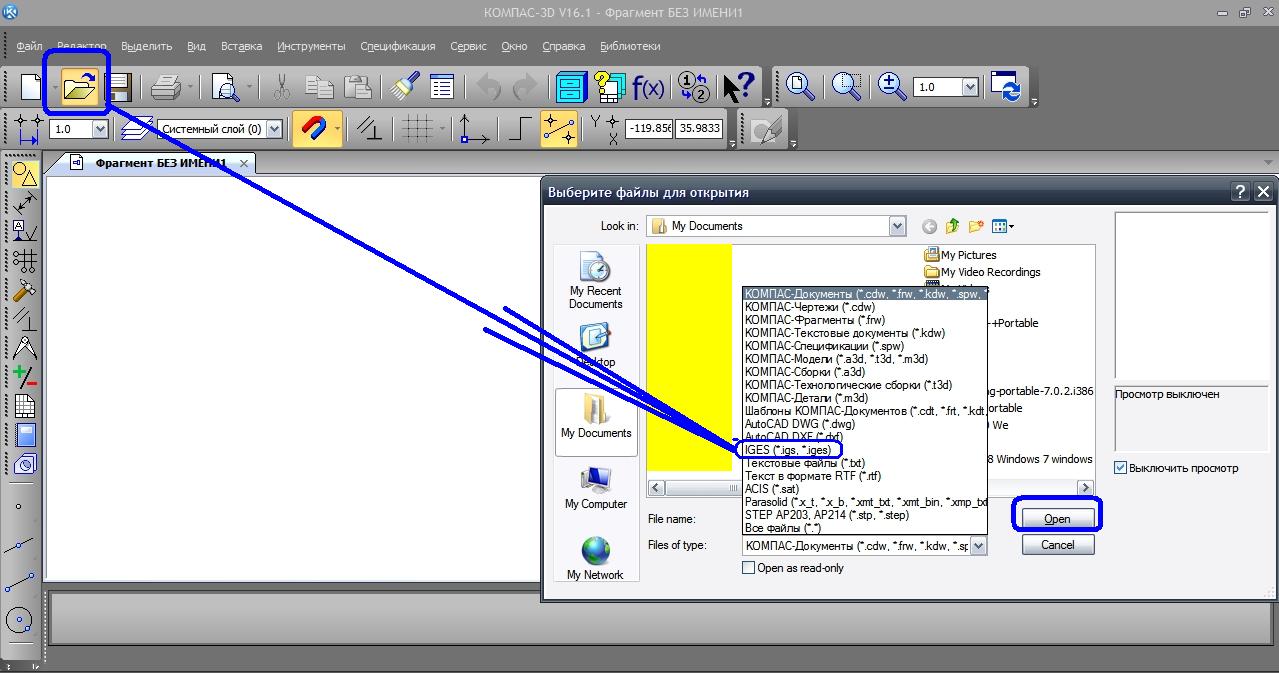Expand the 'Files of type' dropdown arrow

click(978, 546)
